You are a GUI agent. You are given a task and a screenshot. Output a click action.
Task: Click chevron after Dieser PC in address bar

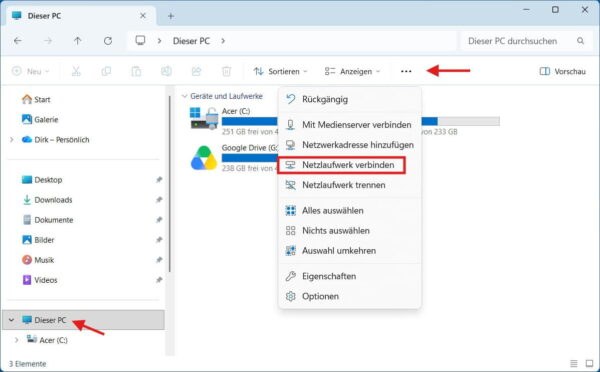(223, 41)
